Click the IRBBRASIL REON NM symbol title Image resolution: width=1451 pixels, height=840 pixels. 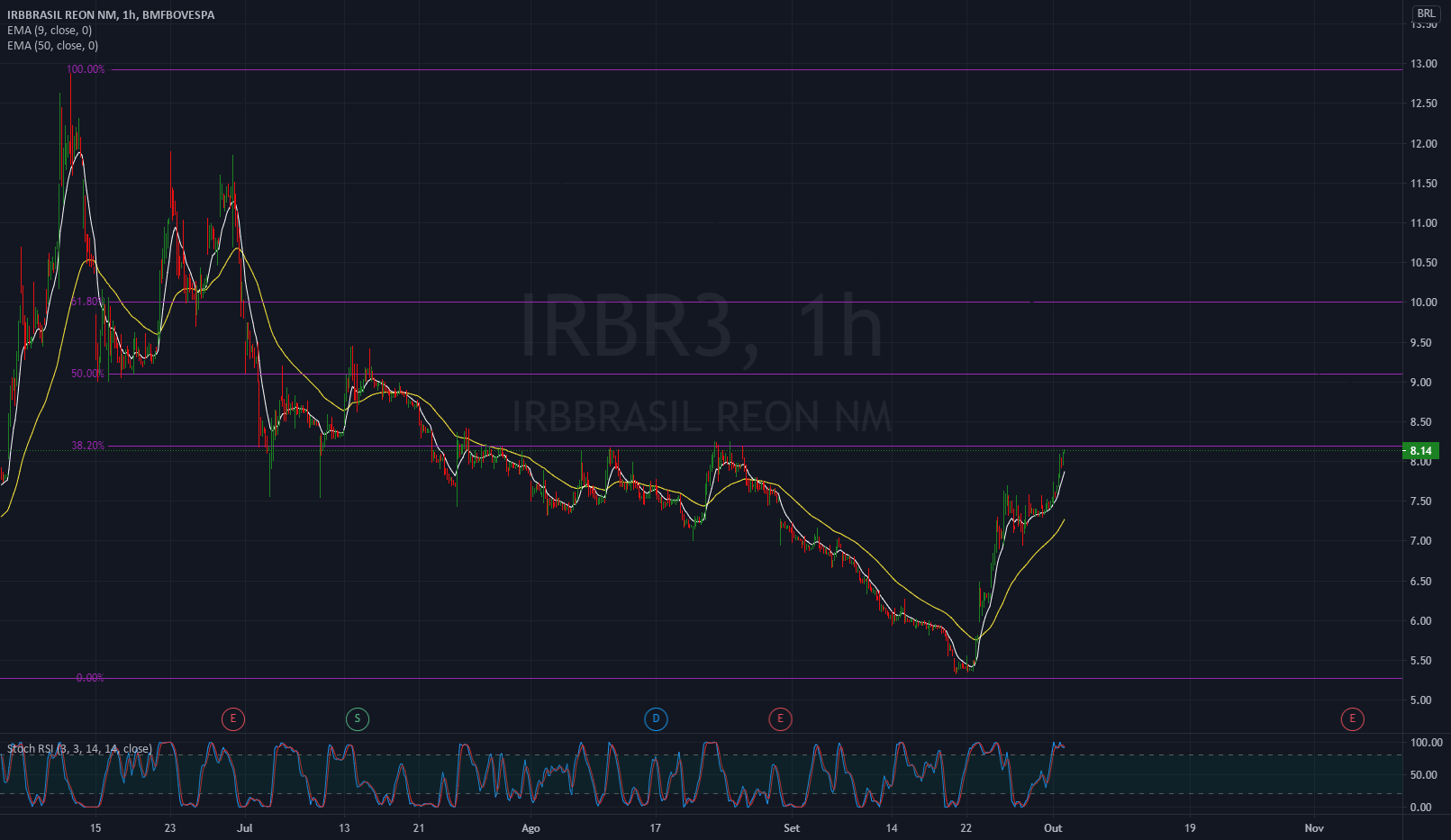[x=111, y=14]
